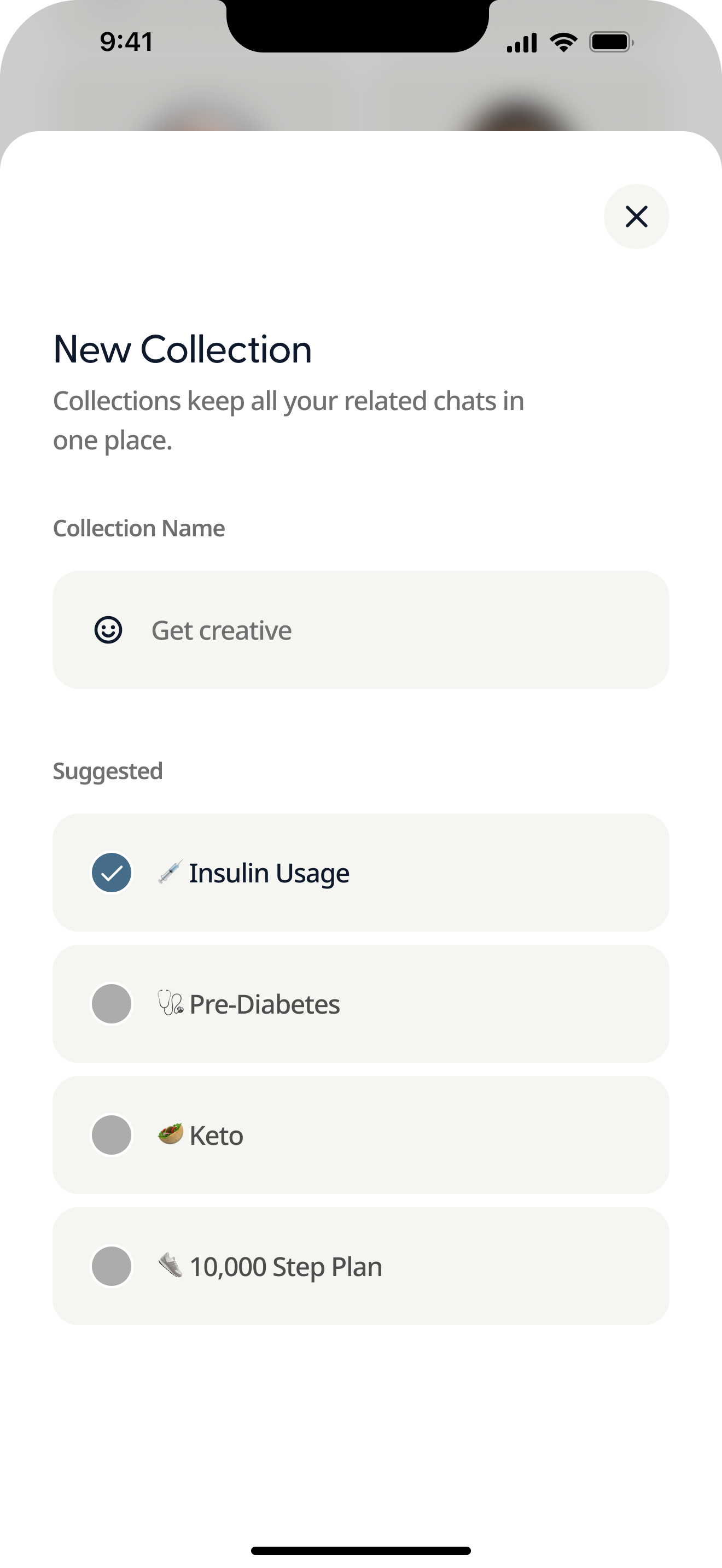Uncheck the Insulin Usage checkmark
Image resolution: width=722 pixels, height=1568 pixels.
click(x=112, y=873)
